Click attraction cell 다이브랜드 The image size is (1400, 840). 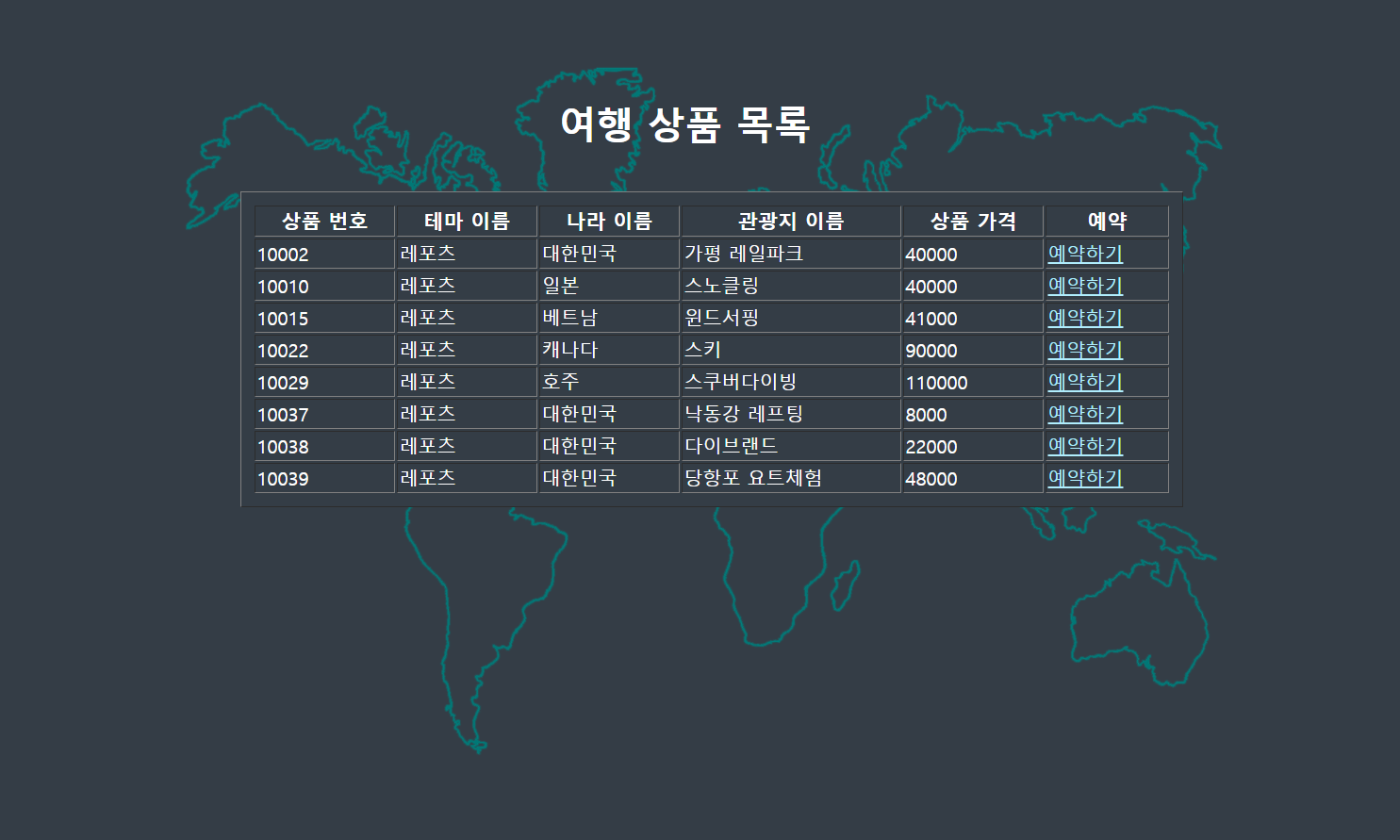pyautogui.click(x=791, y=446)
